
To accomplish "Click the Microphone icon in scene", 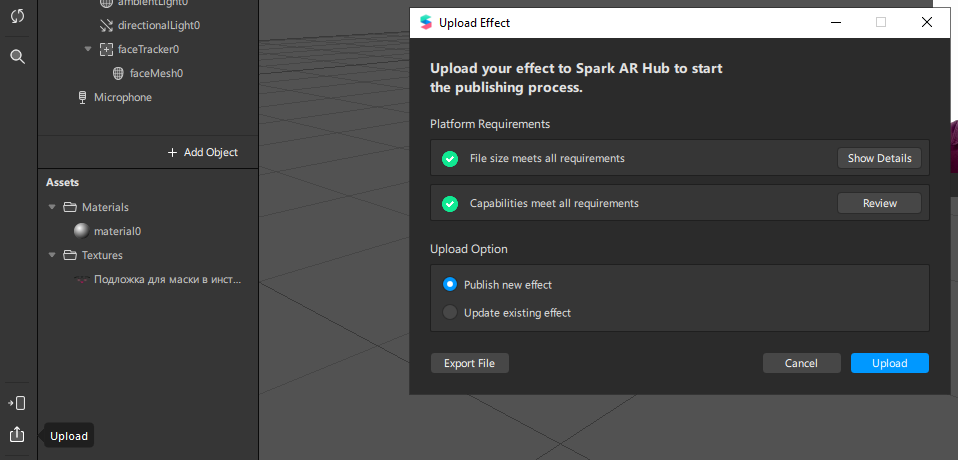I will point(82,98).
